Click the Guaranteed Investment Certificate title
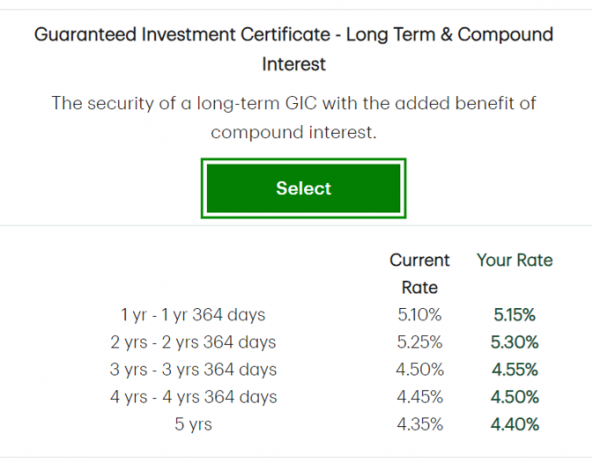Viewport: 600px width, 463px height. click(x=293, y=48)
